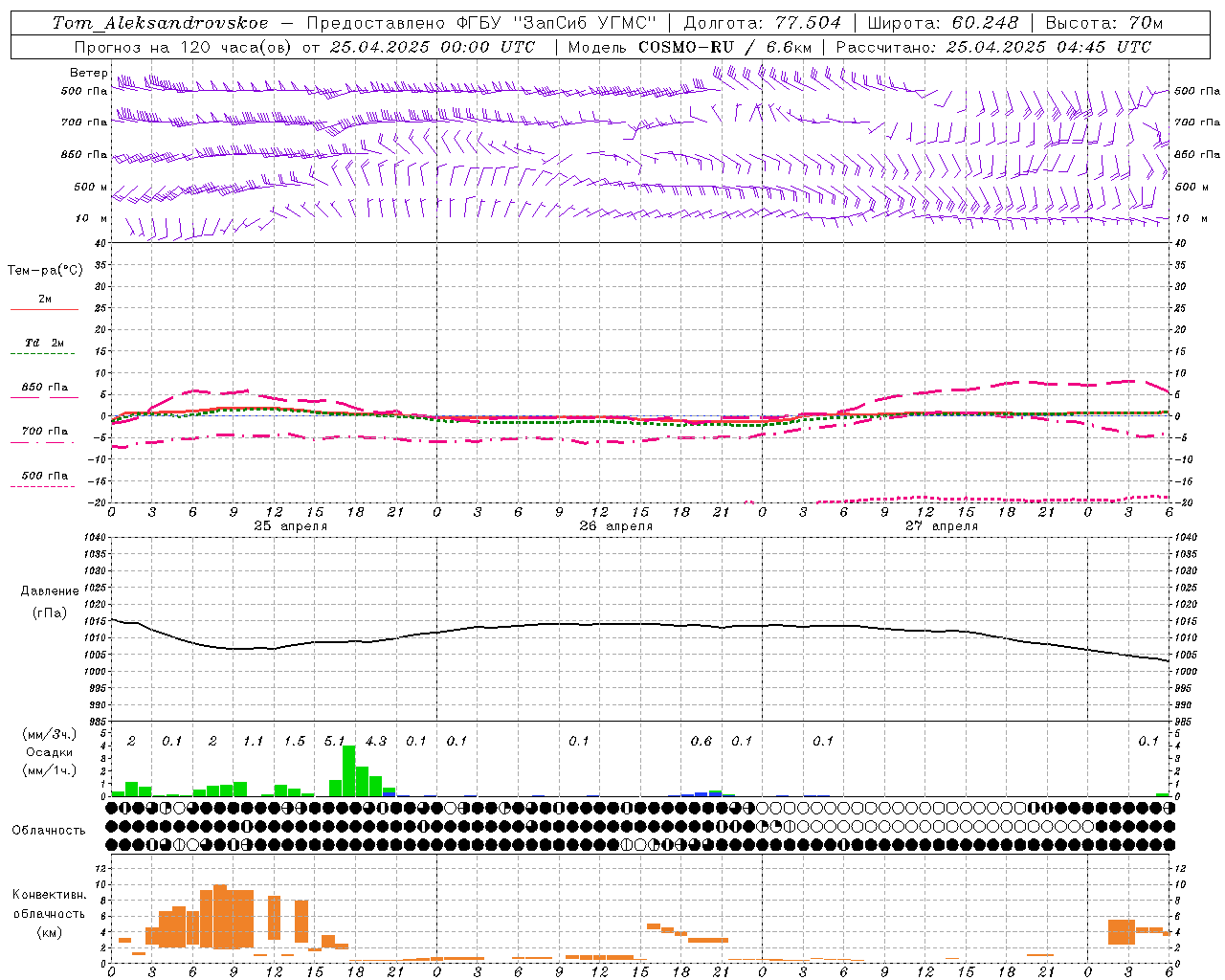Click the Конвективн. облачность label

click(x=49, y=904)
